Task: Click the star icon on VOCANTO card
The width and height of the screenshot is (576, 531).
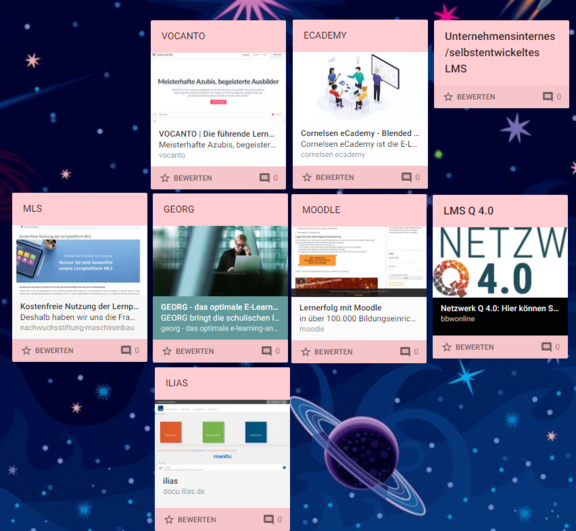Action: coord(165,178)
